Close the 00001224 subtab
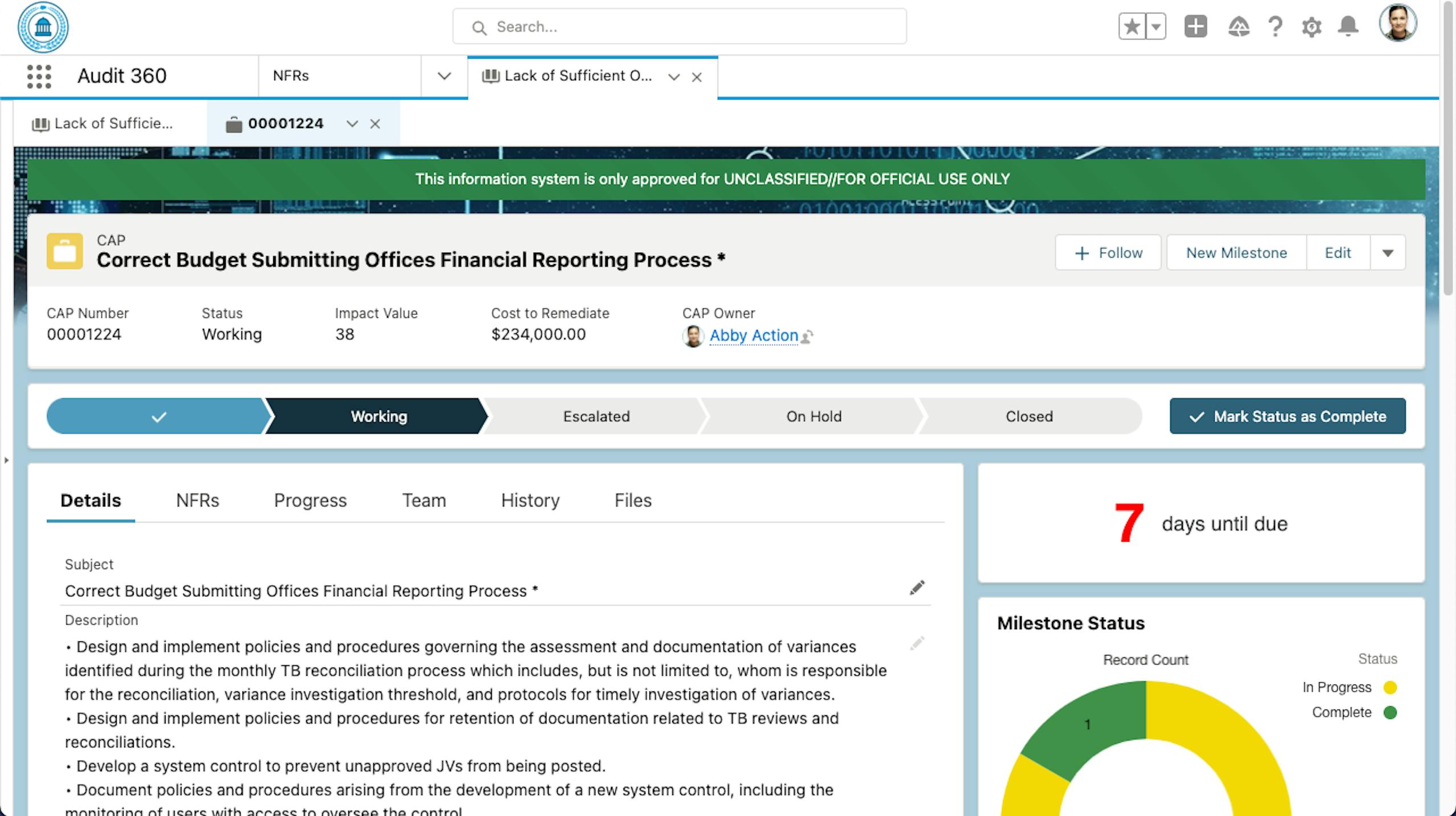 (x=375, y=124)
